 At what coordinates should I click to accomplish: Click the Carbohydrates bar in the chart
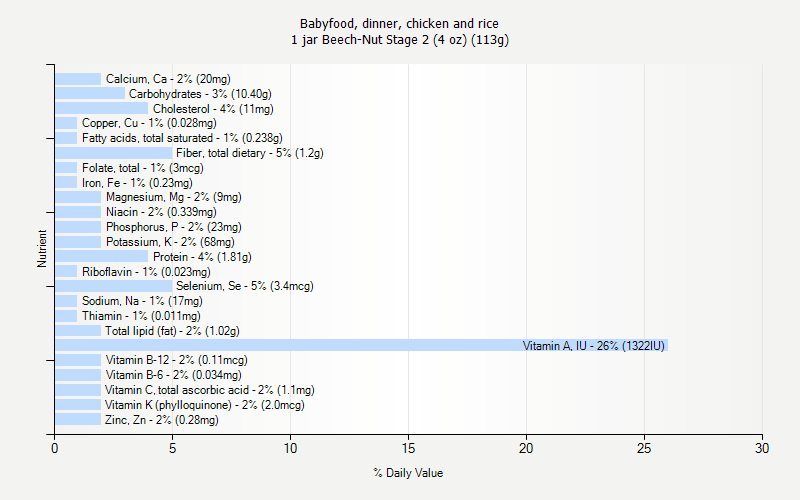tap(90, 94)
